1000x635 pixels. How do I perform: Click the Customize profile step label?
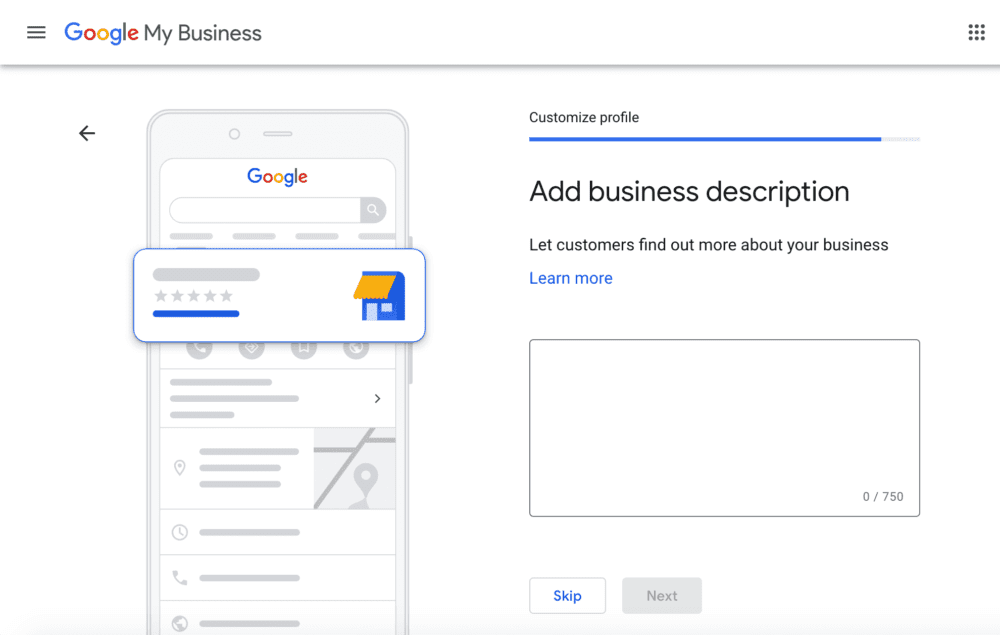[x=584, y=117]
